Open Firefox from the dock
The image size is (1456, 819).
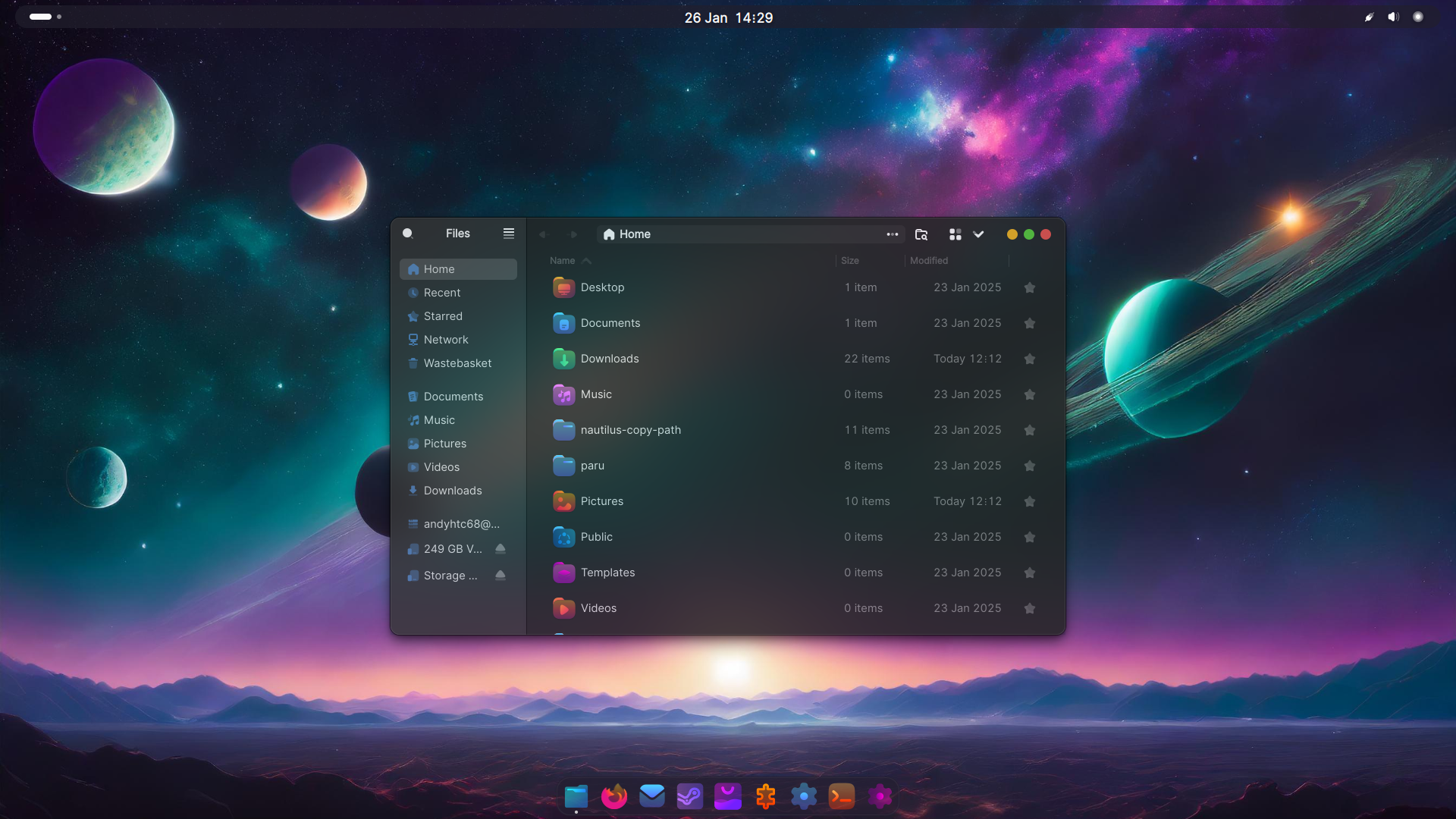pos(614,796)
